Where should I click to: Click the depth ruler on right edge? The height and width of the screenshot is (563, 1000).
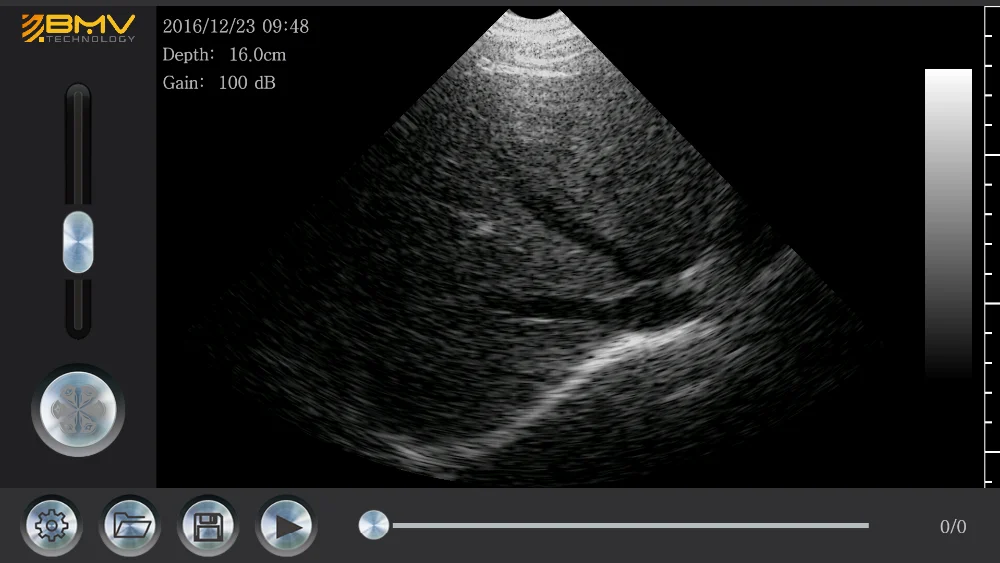point(992,245)
